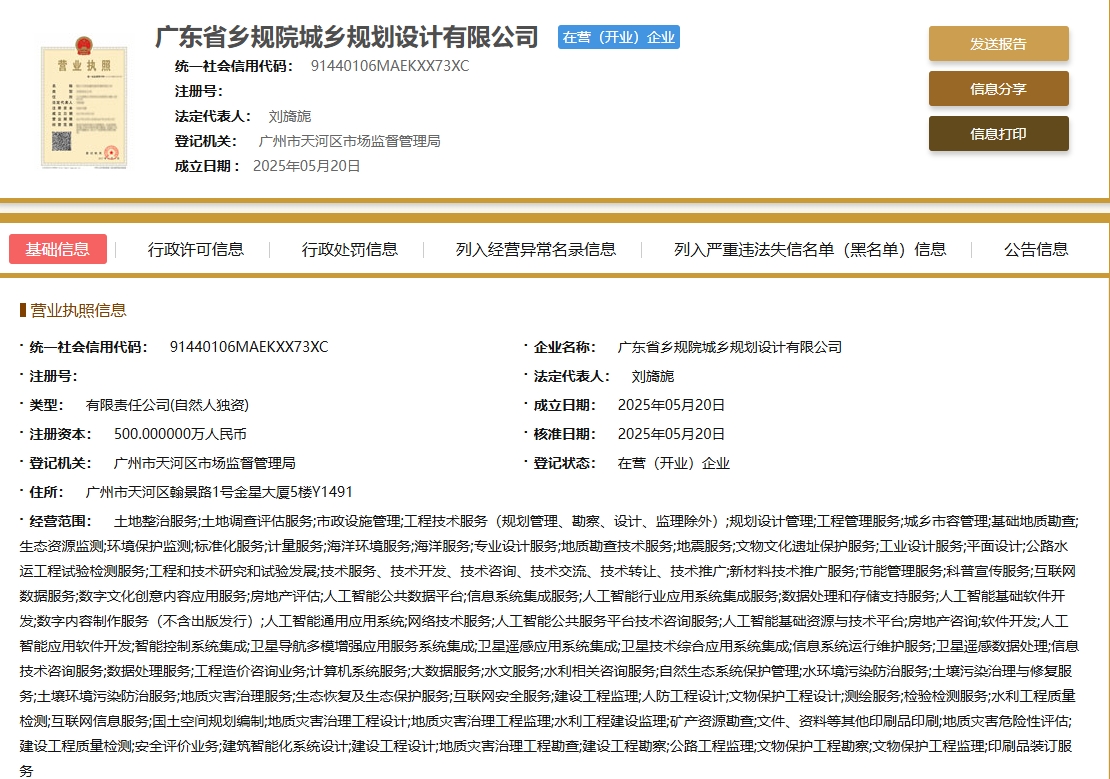Click the 发送报告 button

[x=998, y=43]
